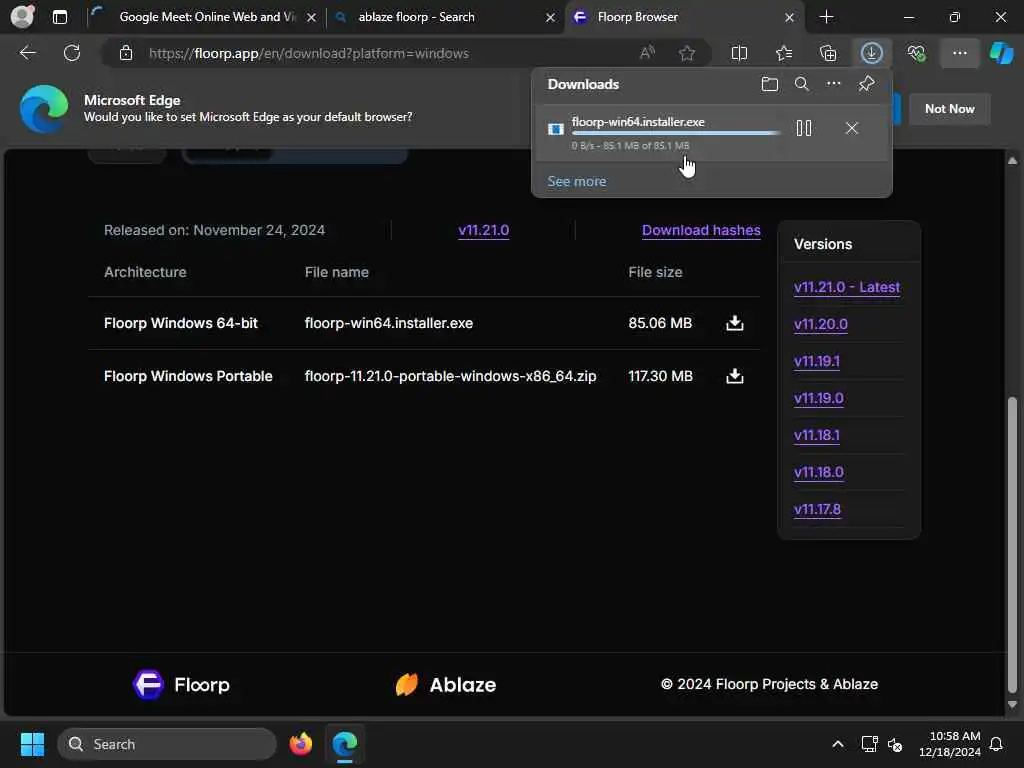View site information lock icon
Screen dimensions: 1024x768
tap(126, 54)
